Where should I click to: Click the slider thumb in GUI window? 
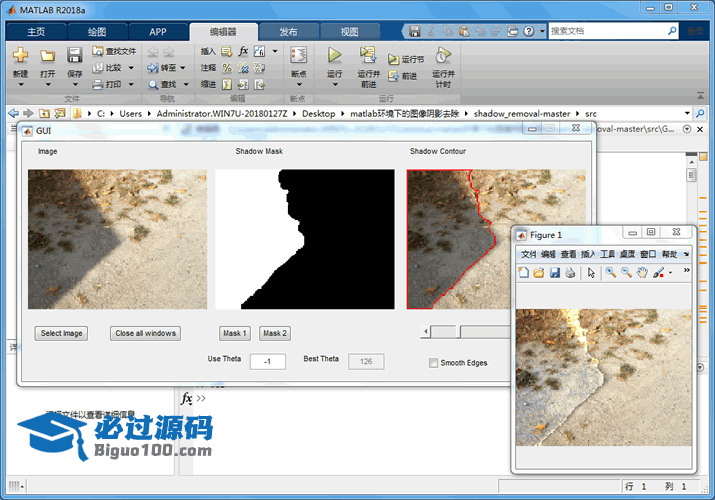458,331
